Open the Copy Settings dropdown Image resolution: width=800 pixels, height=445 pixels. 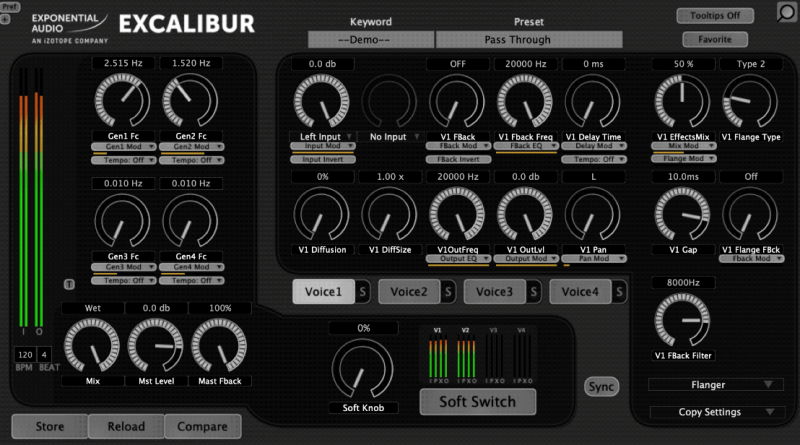click(x=714, y=412)
